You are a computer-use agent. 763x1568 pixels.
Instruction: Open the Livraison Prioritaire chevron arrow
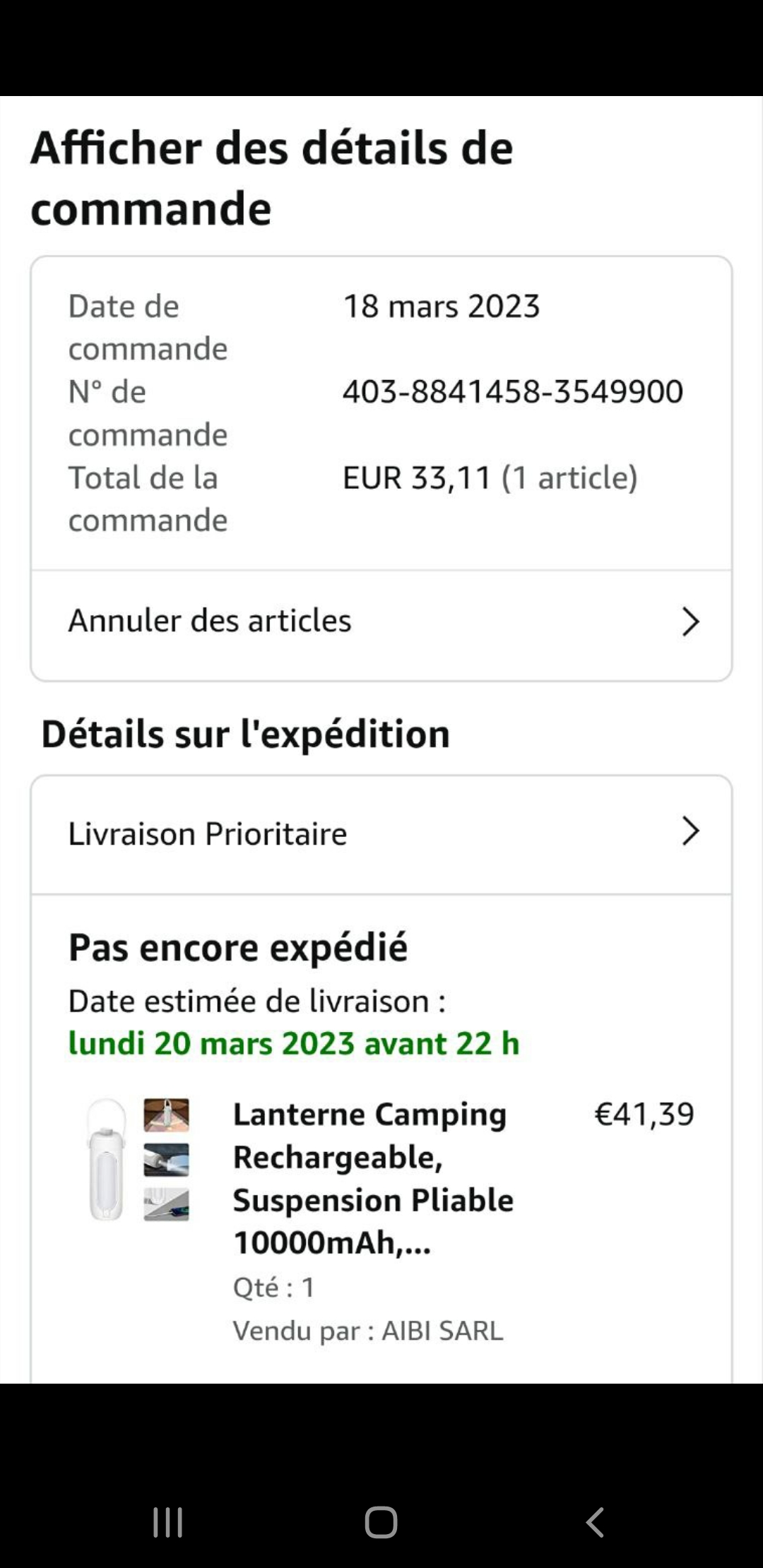[690, 831]
